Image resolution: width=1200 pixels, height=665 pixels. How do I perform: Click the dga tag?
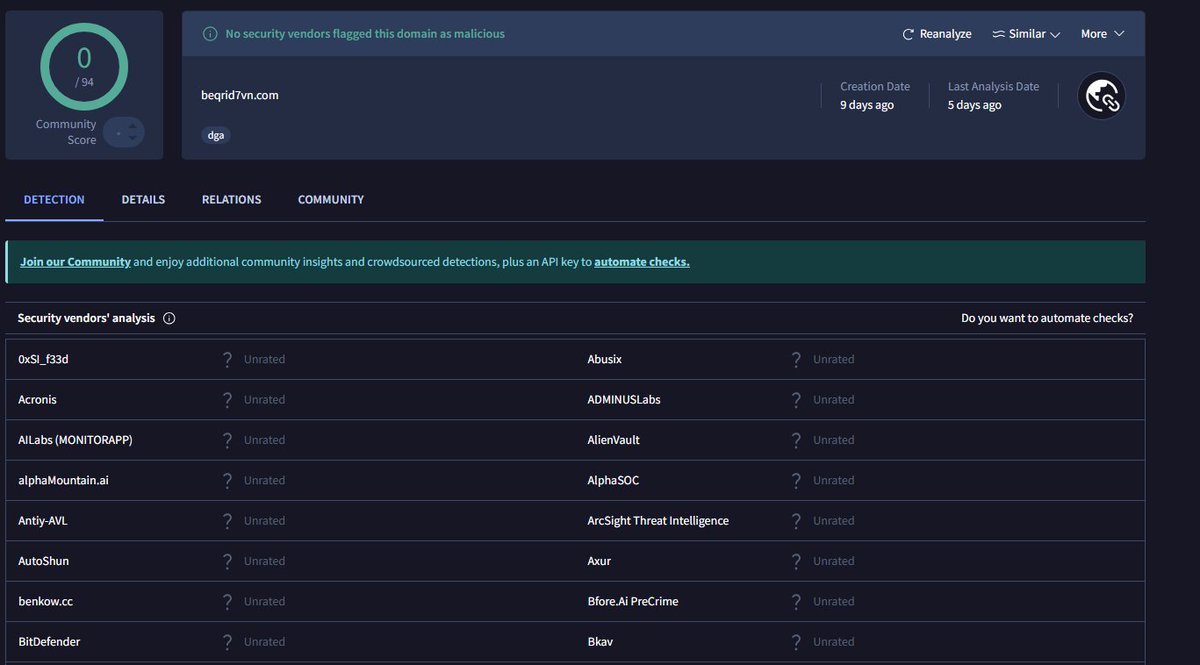point(216,135)
